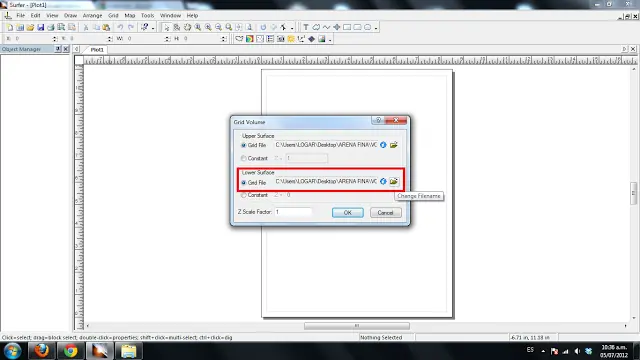Viewport: 640px width, 360px height.
Task: Select the Text tool icon
Action: (306, 27)
